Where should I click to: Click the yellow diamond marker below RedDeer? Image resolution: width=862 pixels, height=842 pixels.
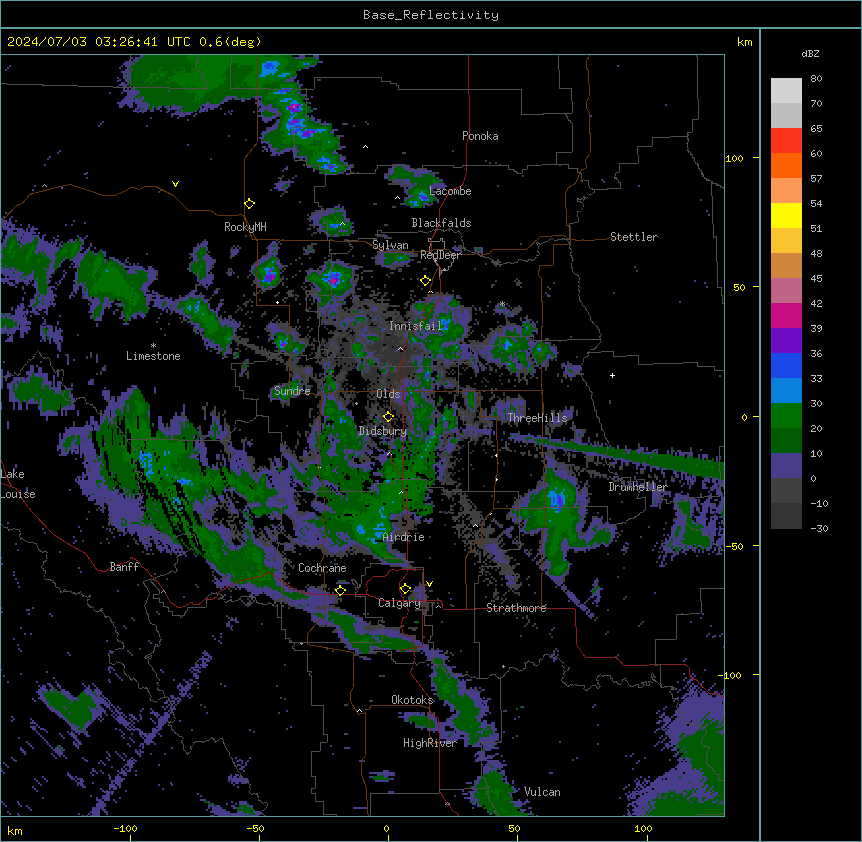(x=426, y=281)
